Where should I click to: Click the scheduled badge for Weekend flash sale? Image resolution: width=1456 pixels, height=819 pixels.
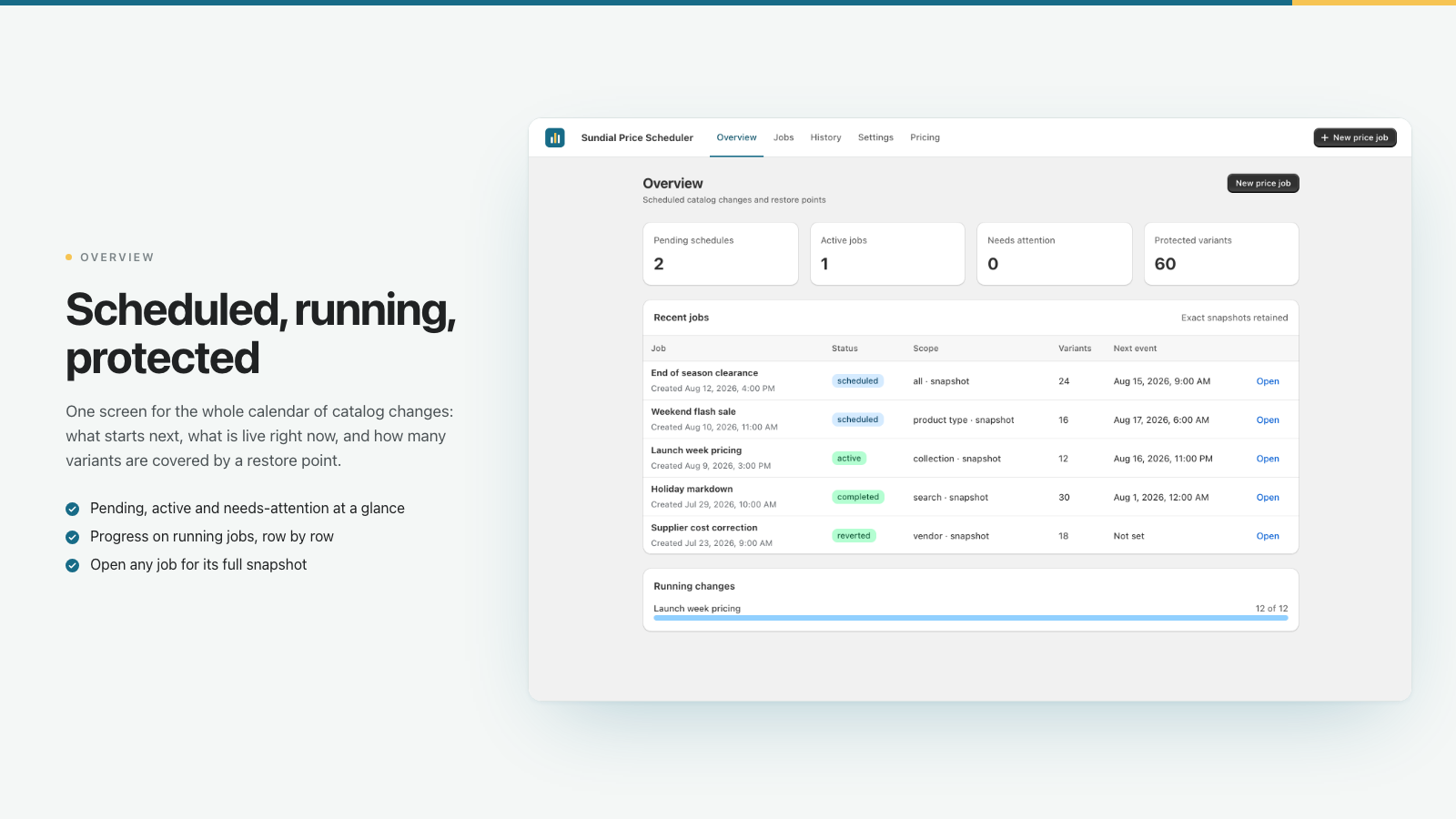pos(858,420)
